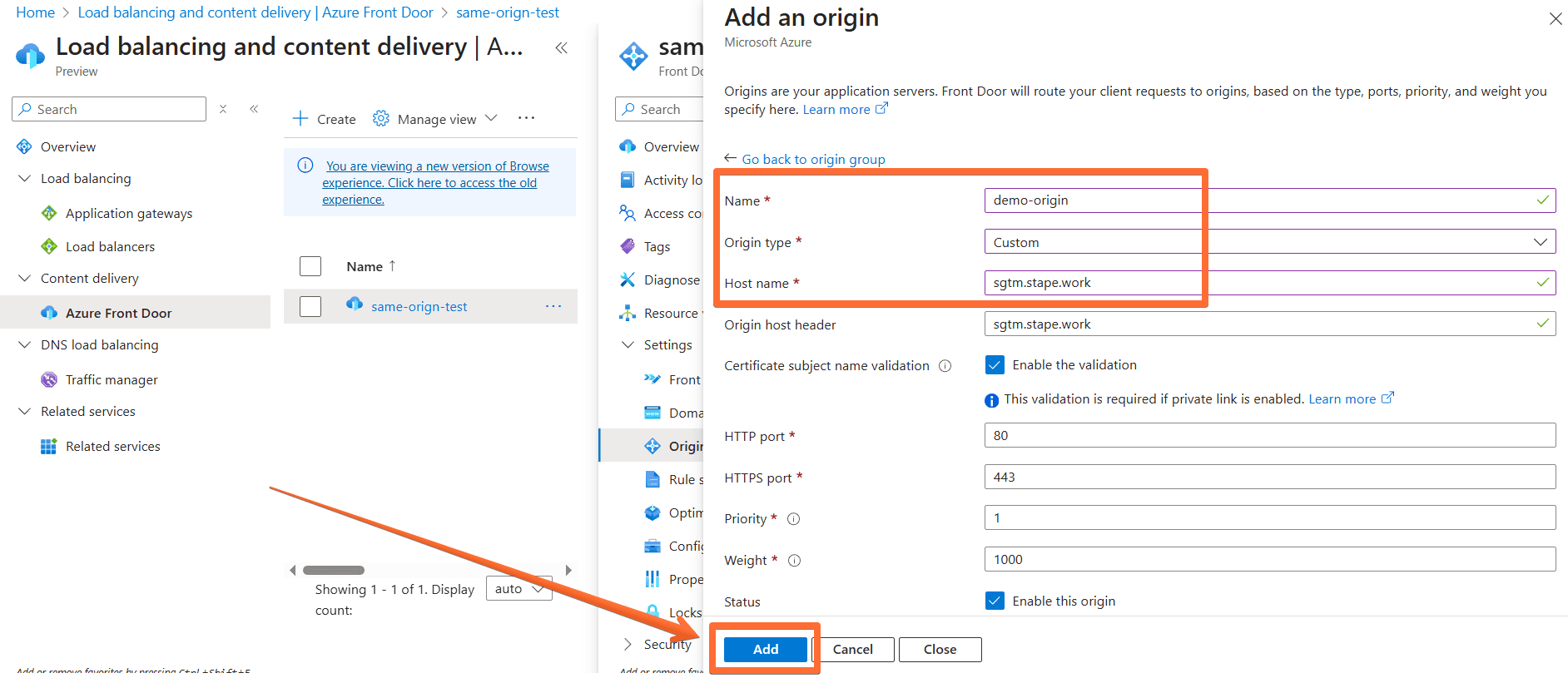Edit the Name field demo-origin
Image resolution: width=1568 pixels, height=678 pixels.
click(x=1269, y=200)
